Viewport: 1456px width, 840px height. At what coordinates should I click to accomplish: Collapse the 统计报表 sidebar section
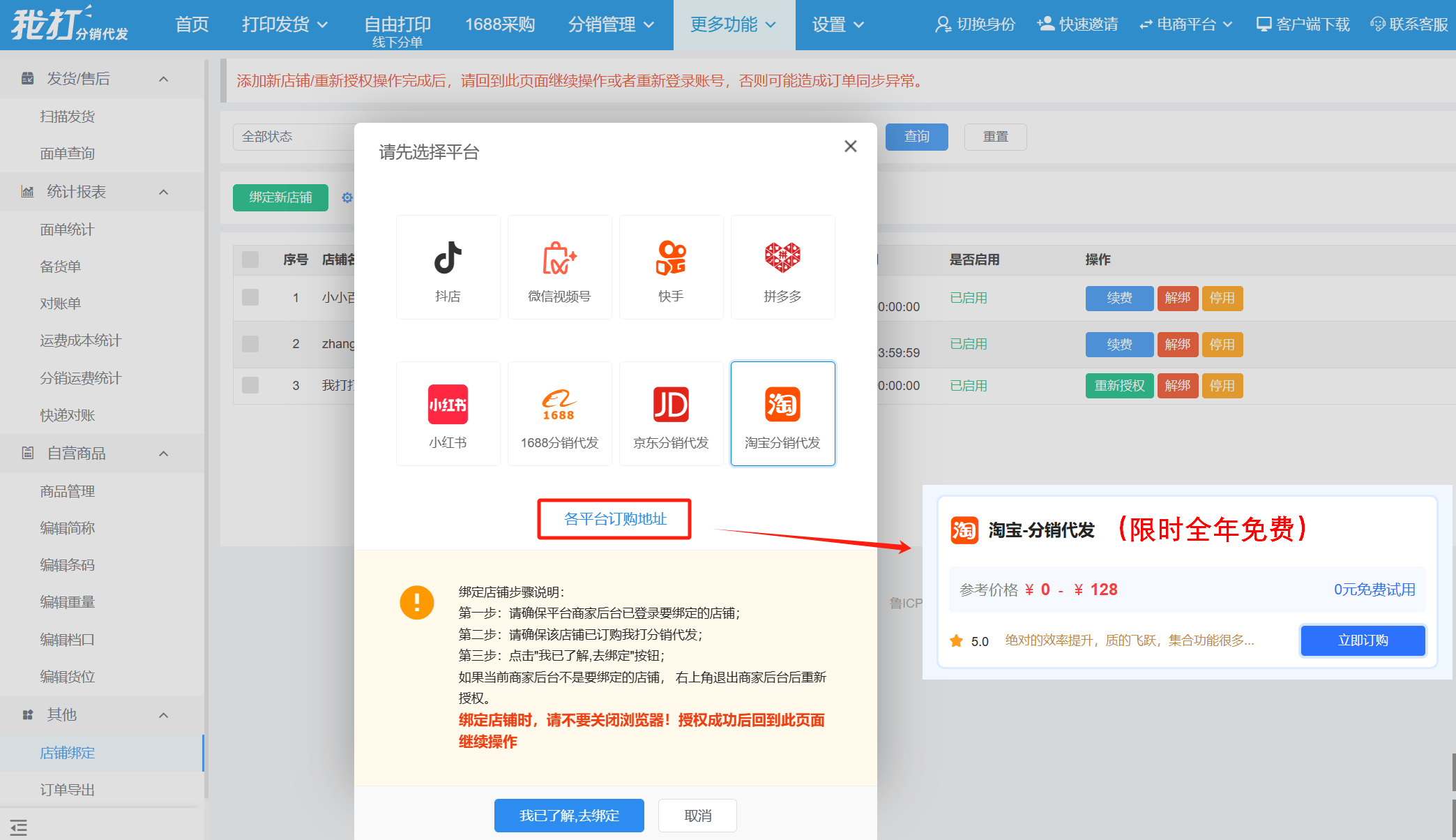click(x=164, y=192)
